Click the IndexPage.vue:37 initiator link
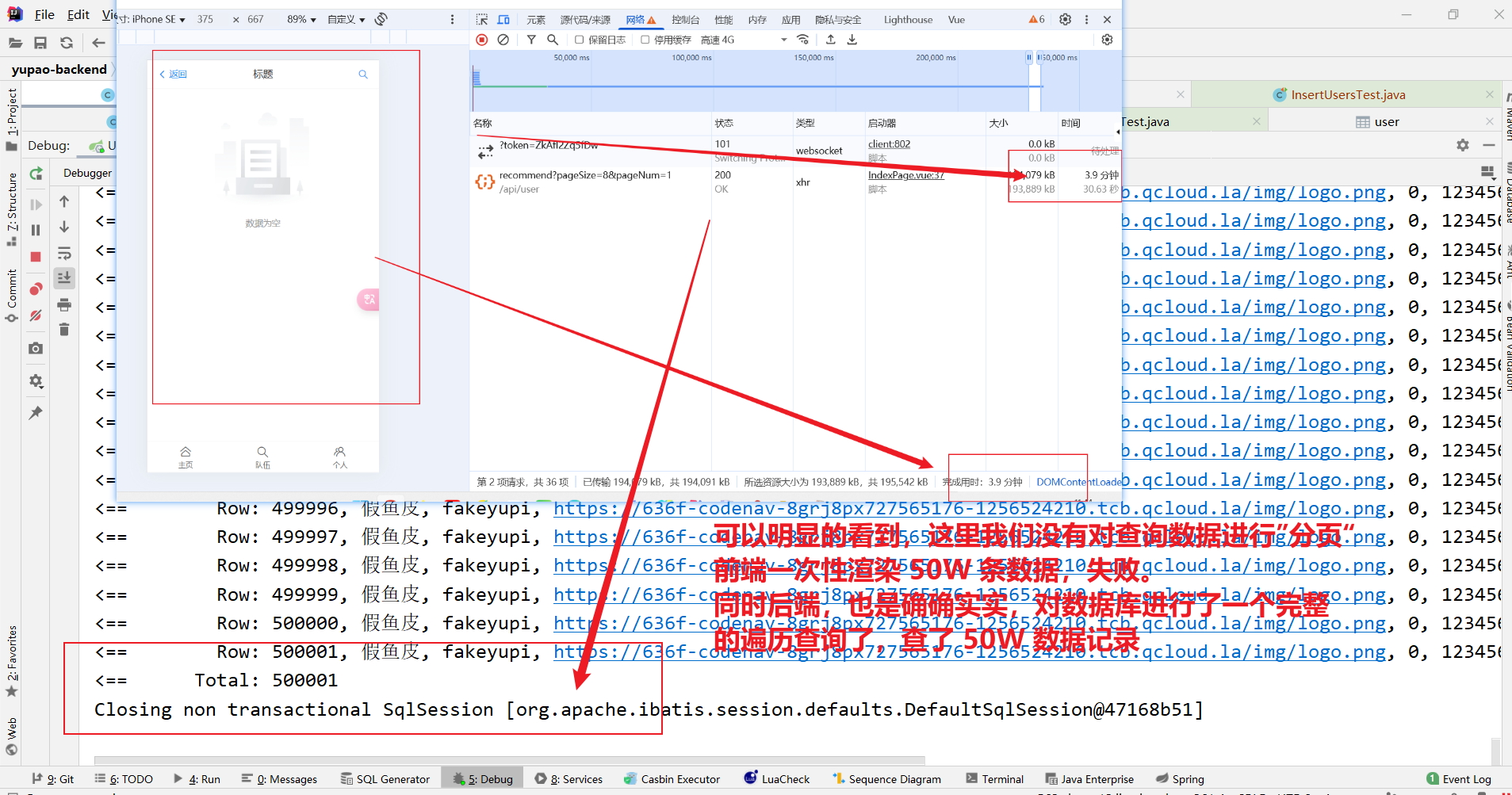The height and width of the screenshot is (795, 1512). pos(905,175)
